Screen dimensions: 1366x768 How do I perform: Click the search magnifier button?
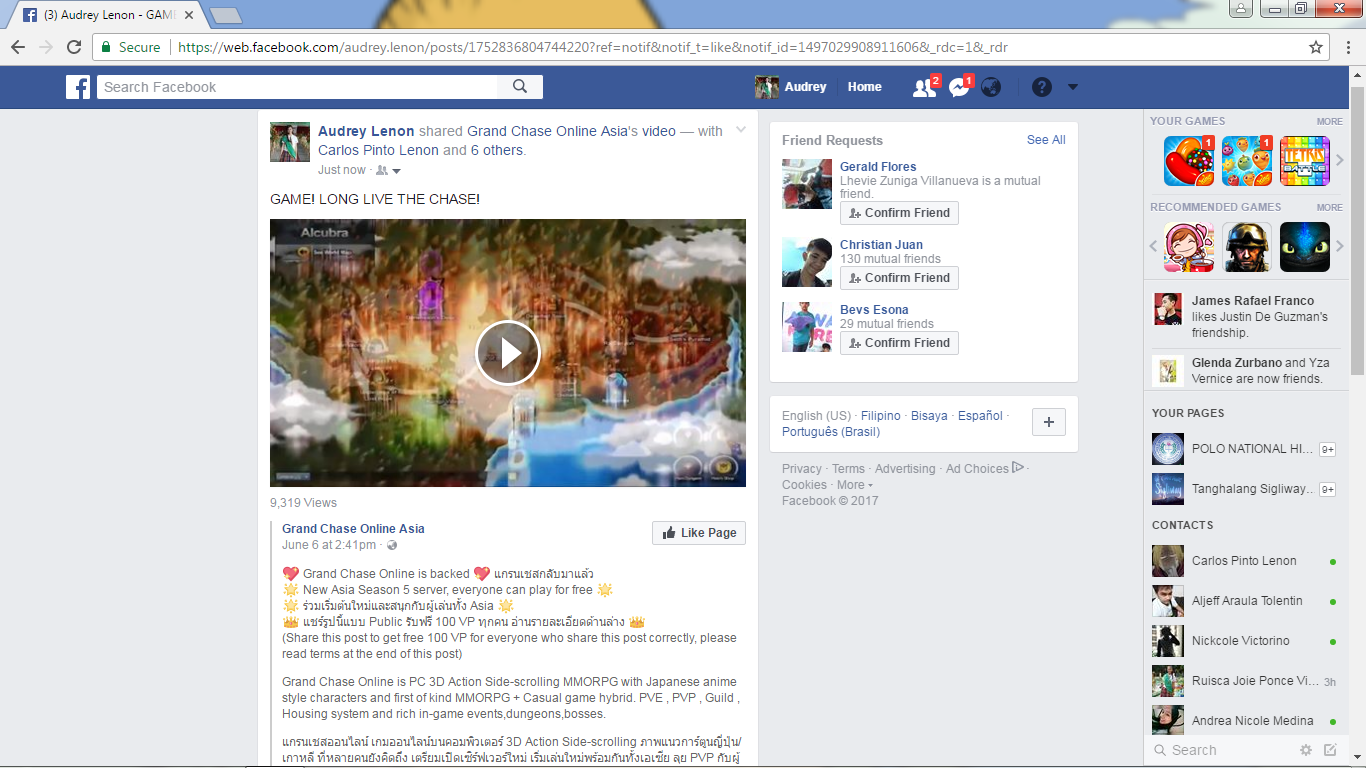[520, 87]
